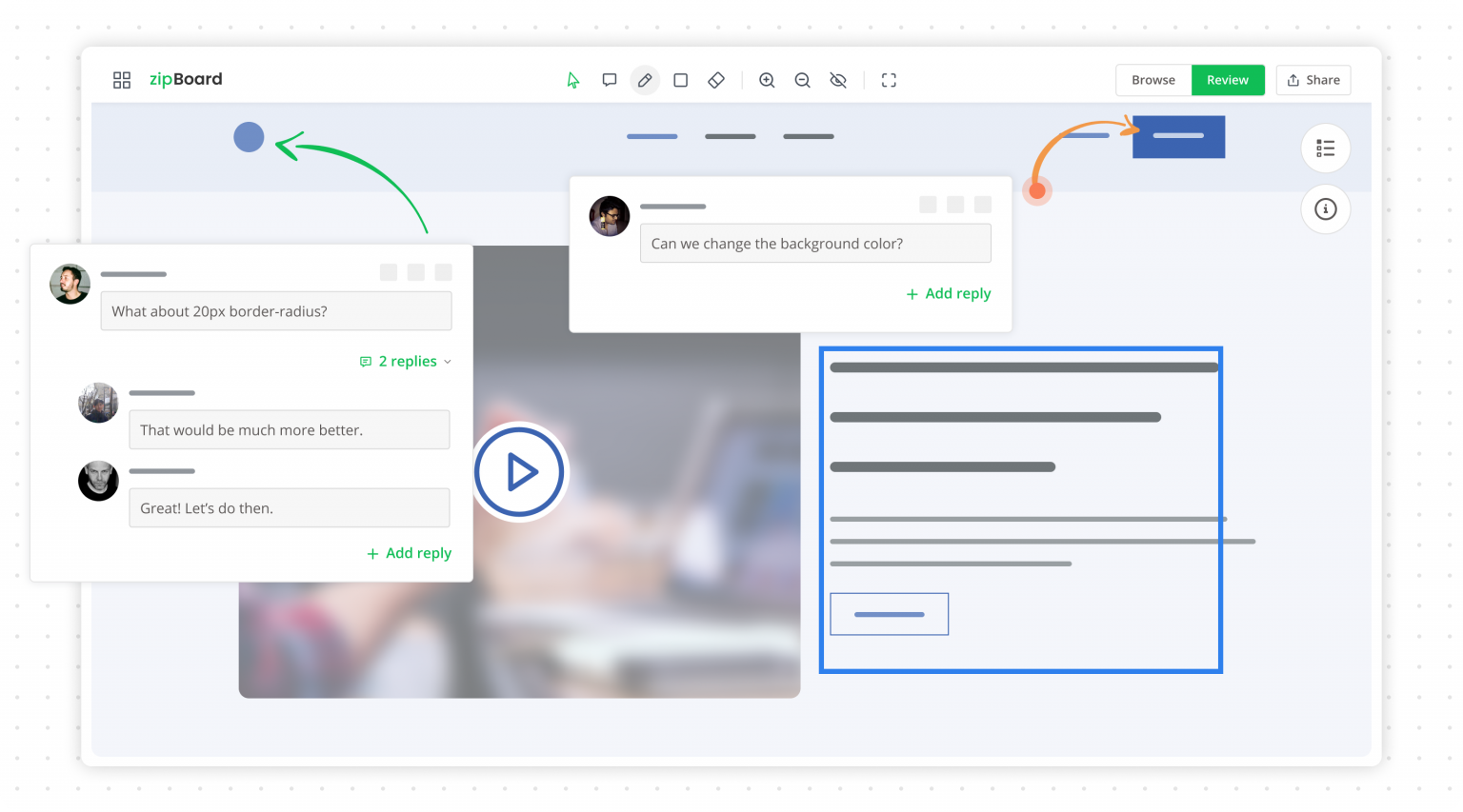Hide all annotations with eye-slash toggle
Screen dimensions: 1463x812
(838, 80)
